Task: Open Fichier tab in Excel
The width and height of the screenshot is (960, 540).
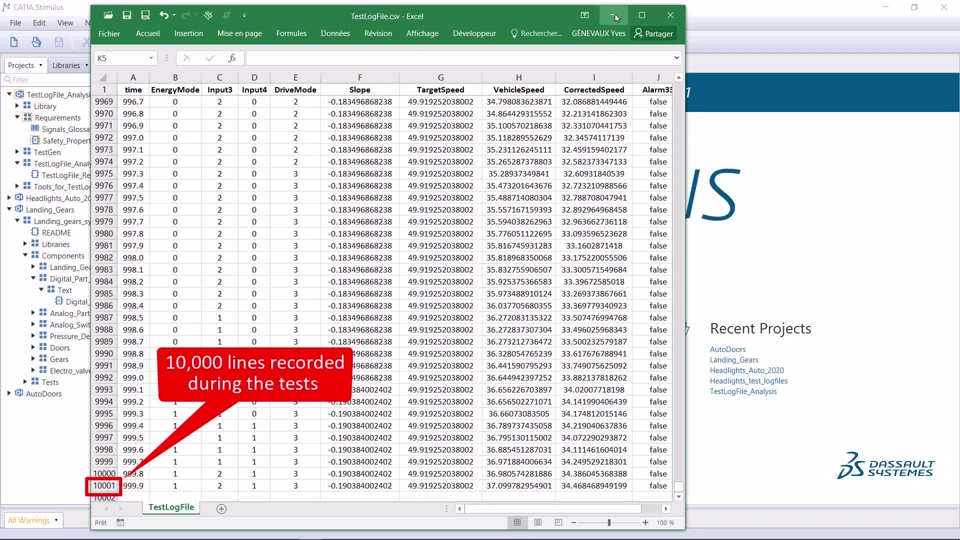Action: click(x=109, y=34)
